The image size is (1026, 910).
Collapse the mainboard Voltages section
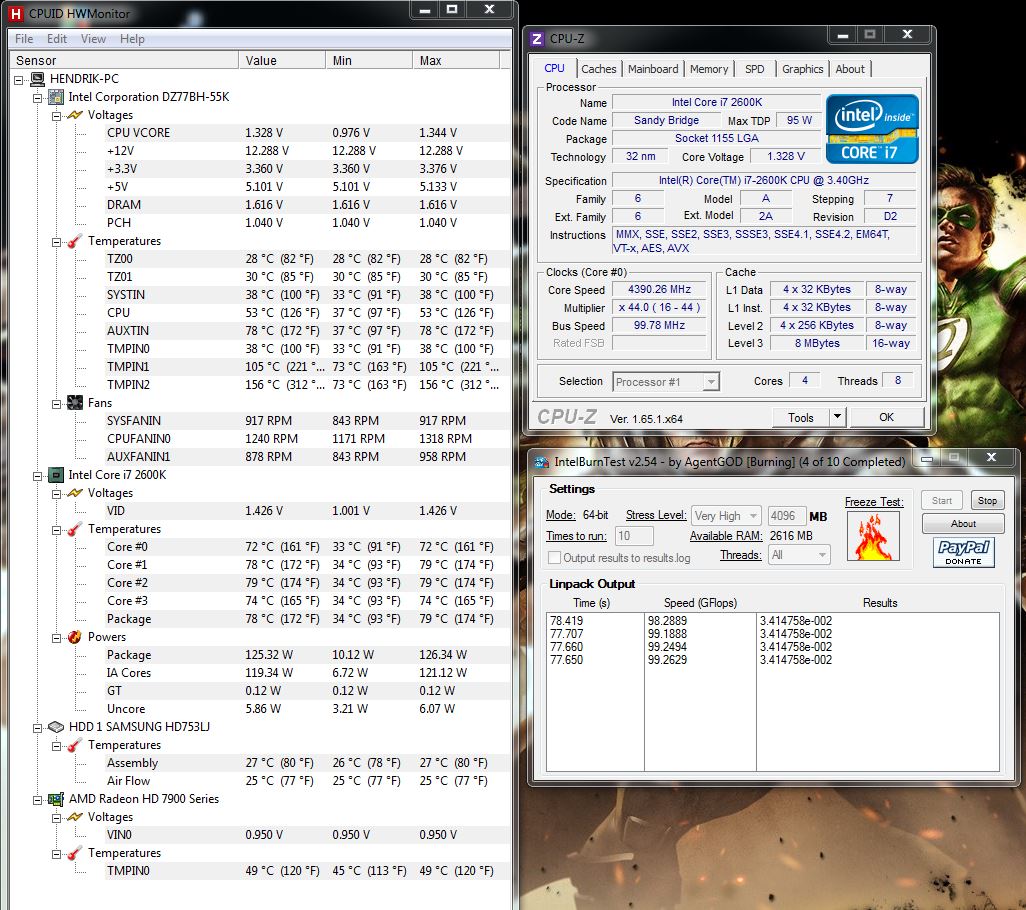click(x=56, y=116)
